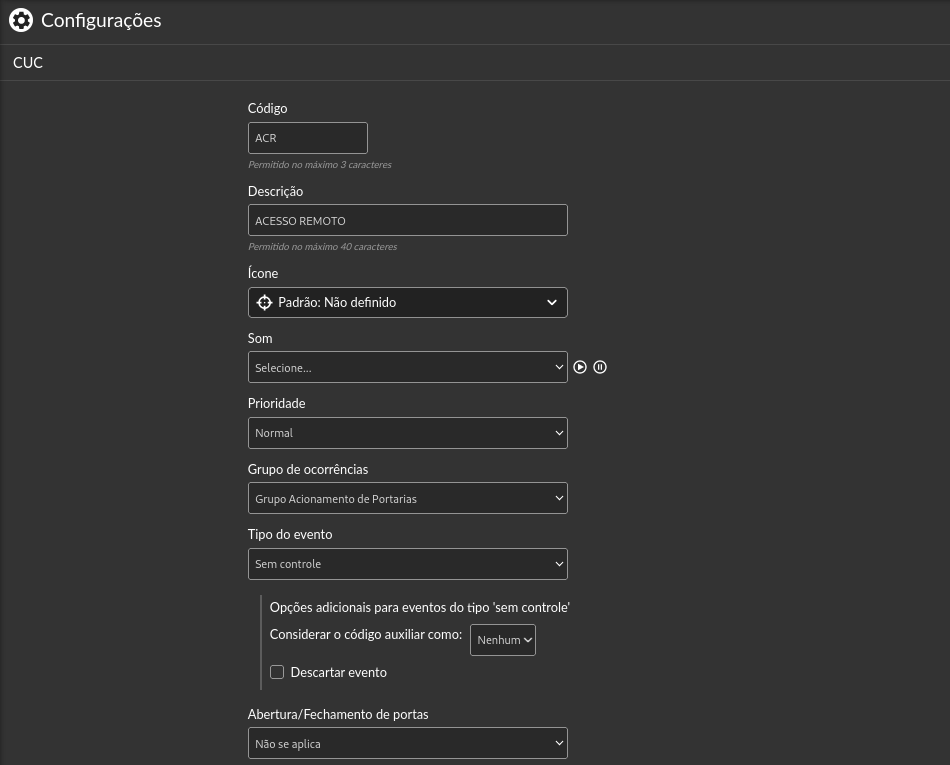Open the Tipo do evento dropdown

coord(408,564)
